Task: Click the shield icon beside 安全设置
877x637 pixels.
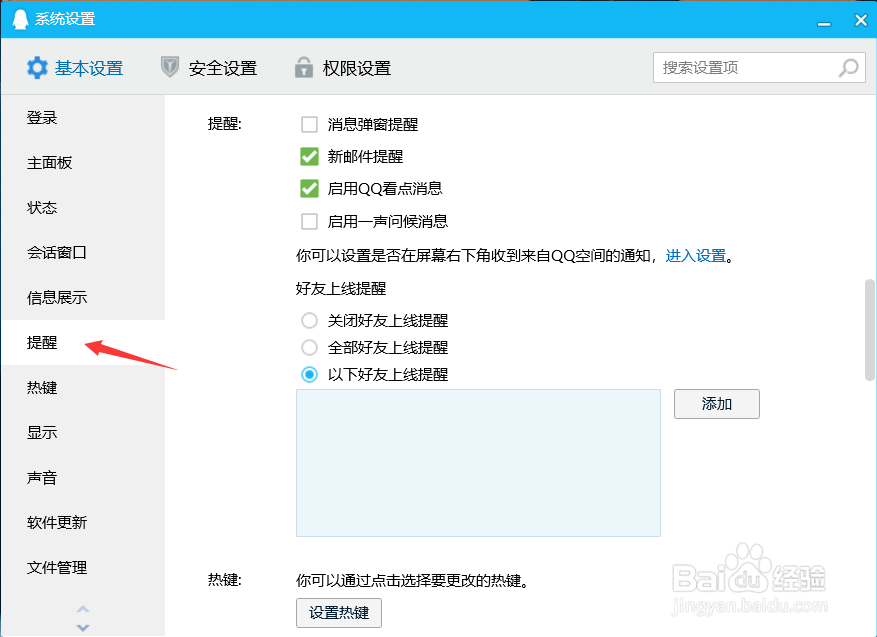Action: (169, 67)
